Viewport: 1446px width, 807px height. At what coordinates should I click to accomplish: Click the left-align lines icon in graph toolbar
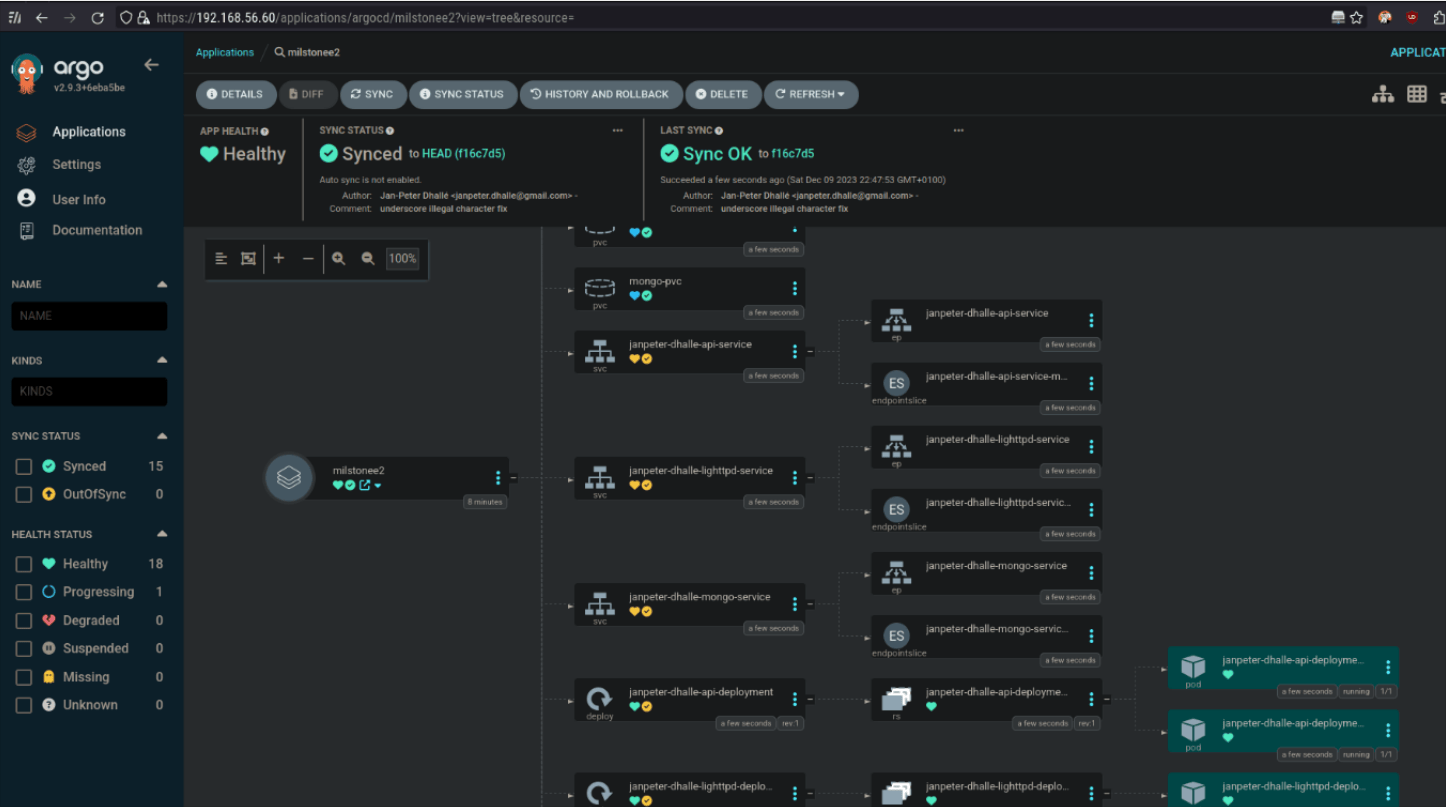221,258
